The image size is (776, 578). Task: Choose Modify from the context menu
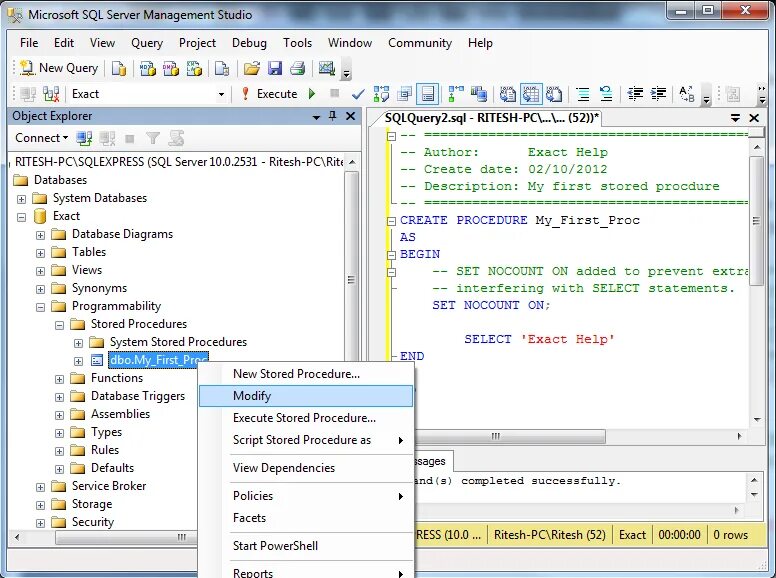pos(306,396)
